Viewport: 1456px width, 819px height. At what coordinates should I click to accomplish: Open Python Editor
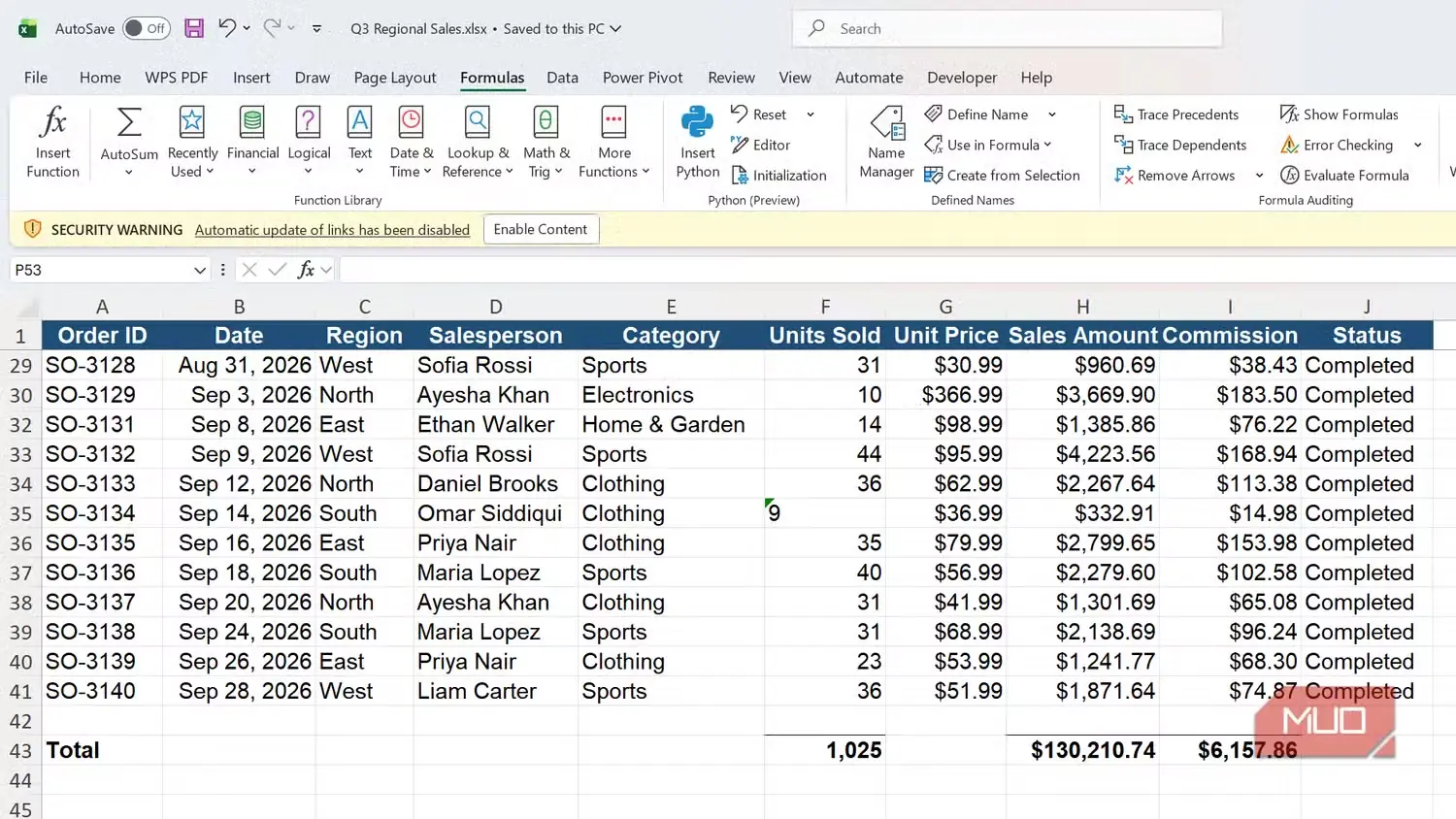[x=760, y=145]
